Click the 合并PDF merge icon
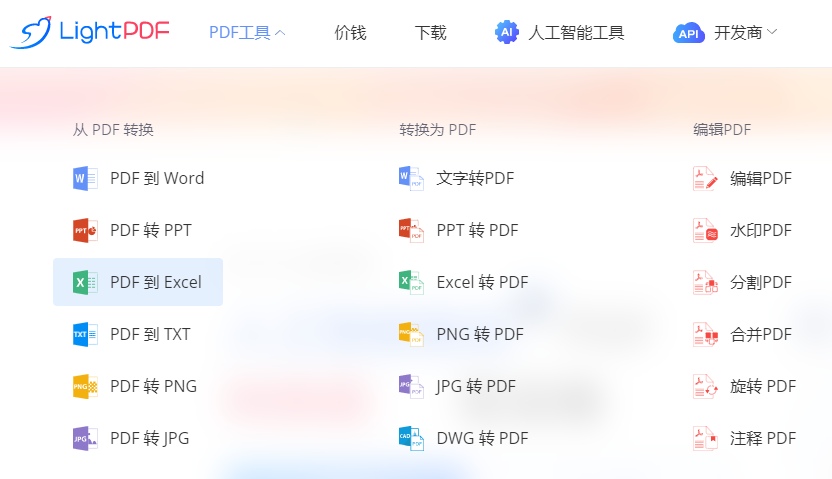This screenshot has height=479, width=832. coord(705,334)
